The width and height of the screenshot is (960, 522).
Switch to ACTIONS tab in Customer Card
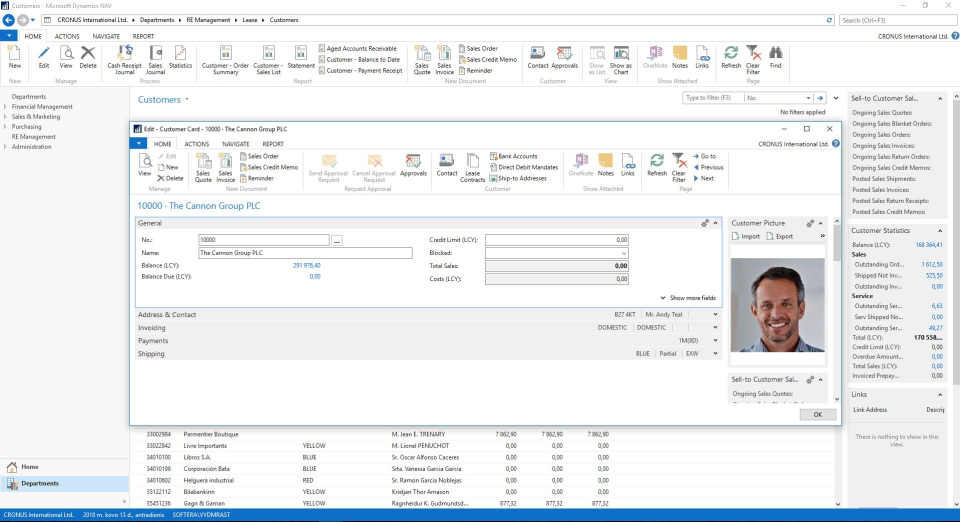pos(197,144)
